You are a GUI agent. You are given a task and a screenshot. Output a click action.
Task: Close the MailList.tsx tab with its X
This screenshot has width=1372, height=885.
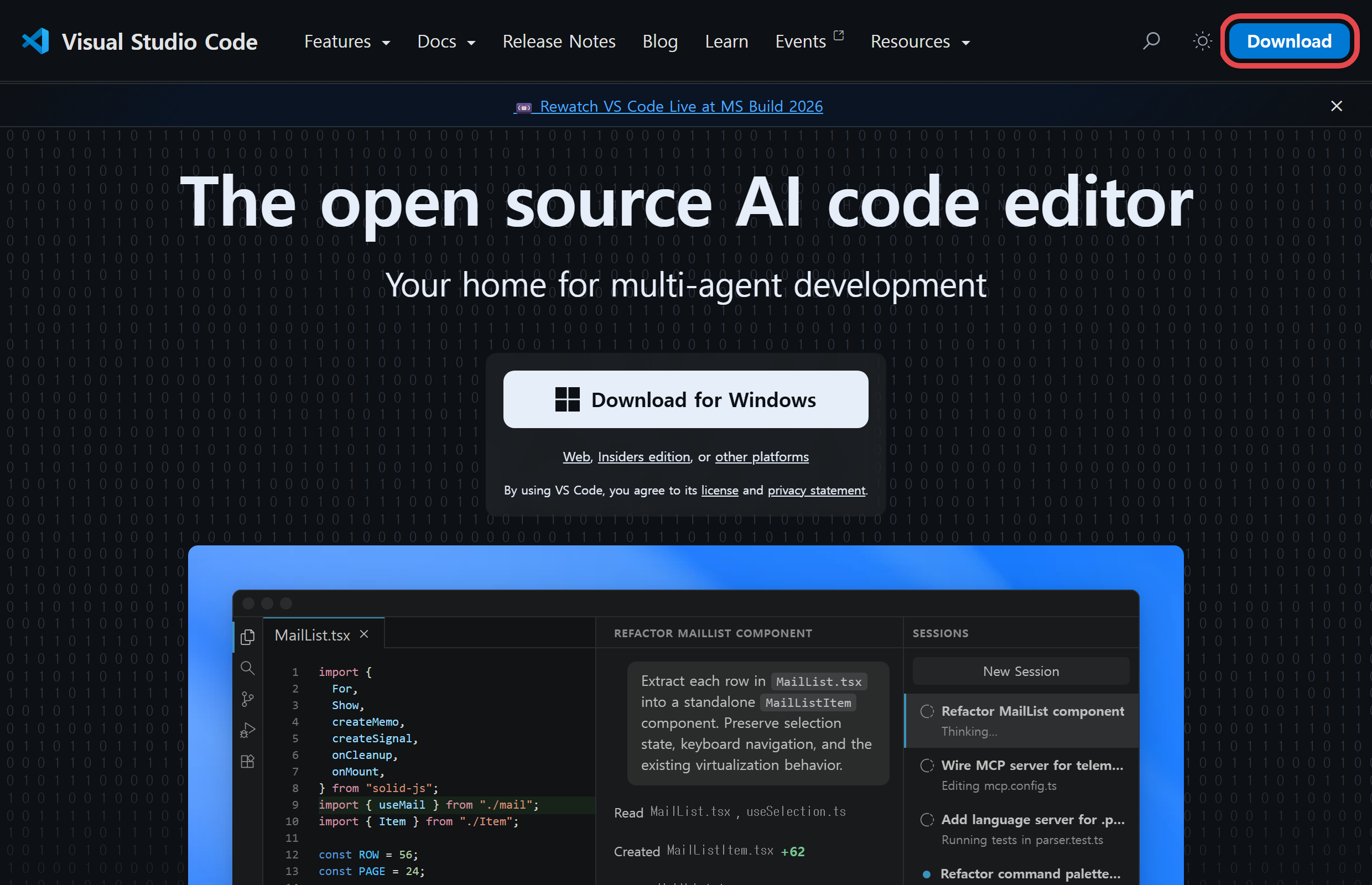[364, 634]
